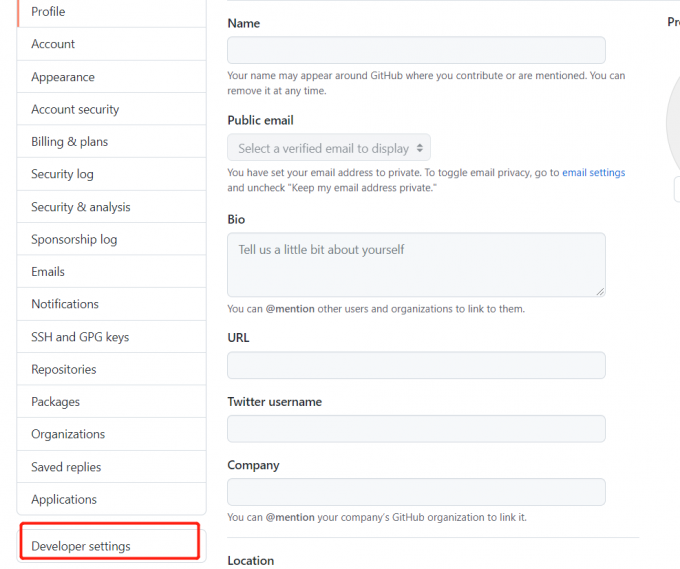
Task: Open Security & analysis section
Action: 80,207
